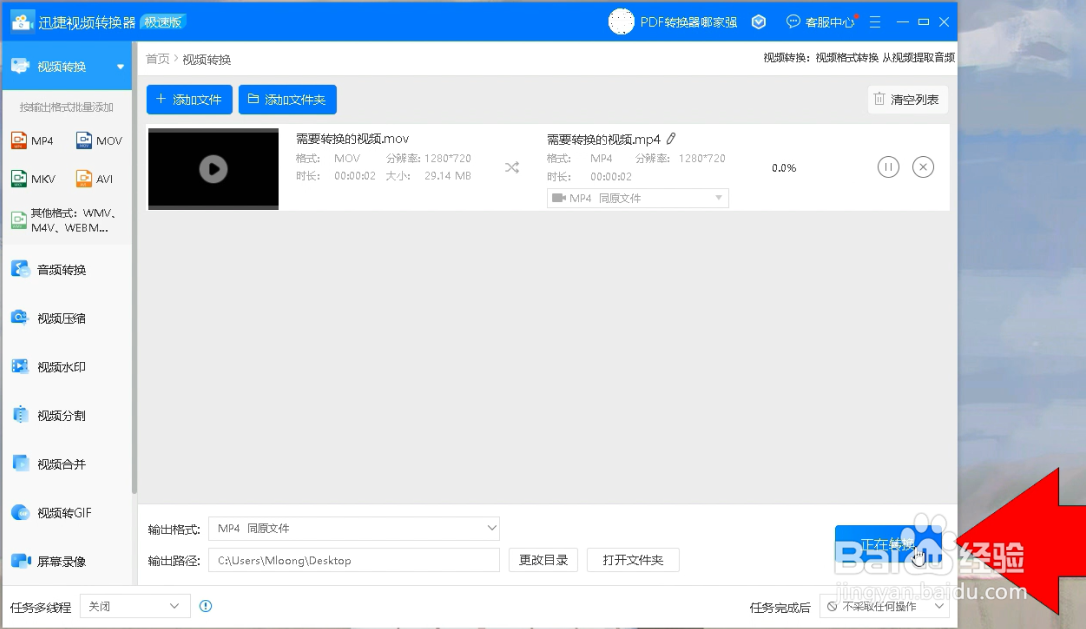Clear the list with 清空列表 button
The image size is (1086, 629).
tap(906, 99)
